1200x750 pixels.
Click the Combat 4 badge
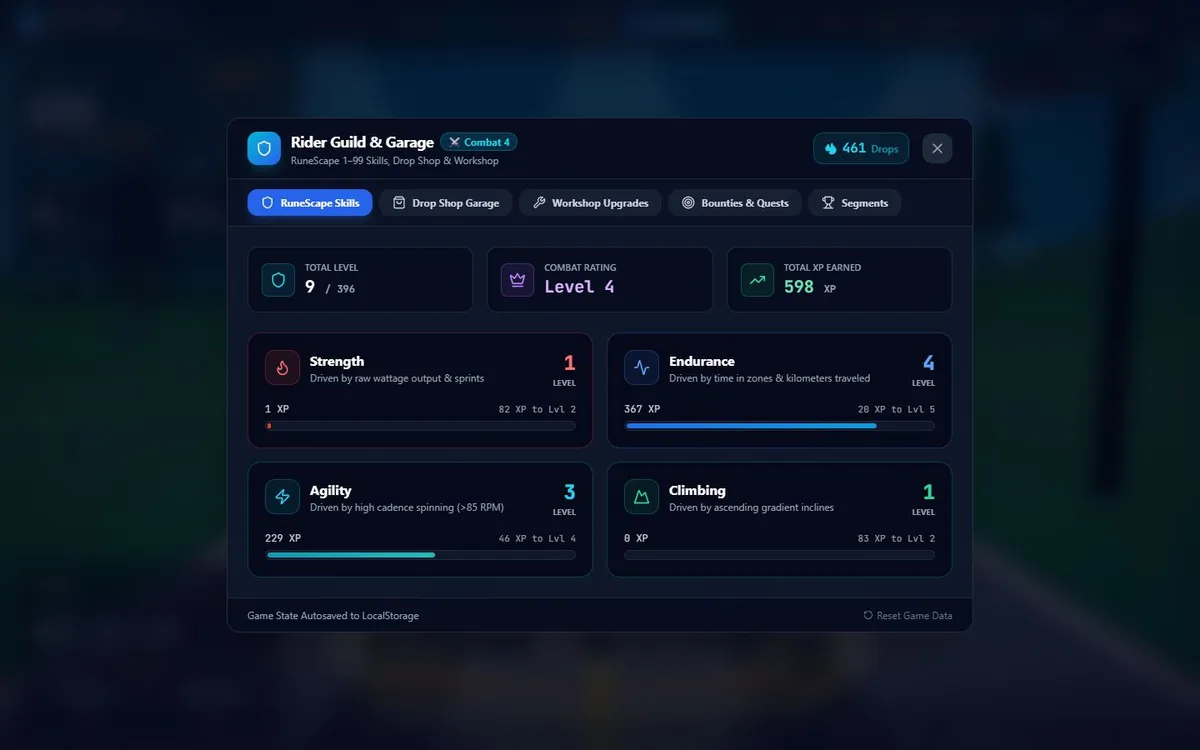point(479,142)
